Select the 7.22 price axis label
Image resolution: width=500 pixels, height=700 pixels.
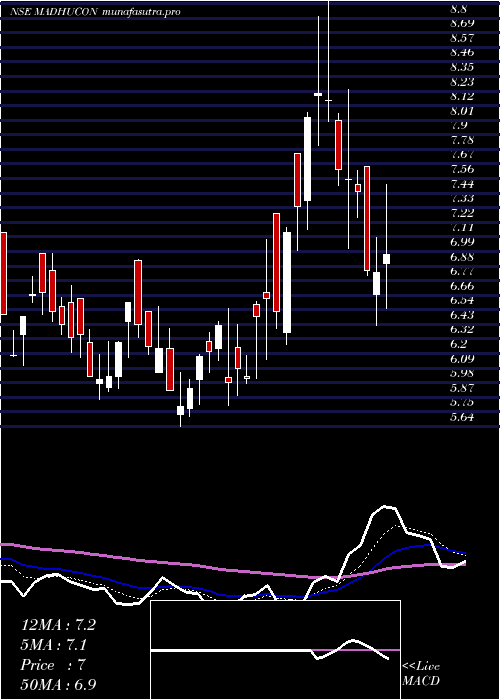(x=462, y=213)
